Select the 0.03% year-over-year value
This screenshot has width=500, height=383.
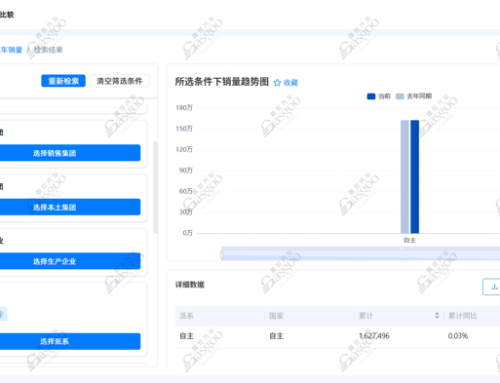point(458,336)
